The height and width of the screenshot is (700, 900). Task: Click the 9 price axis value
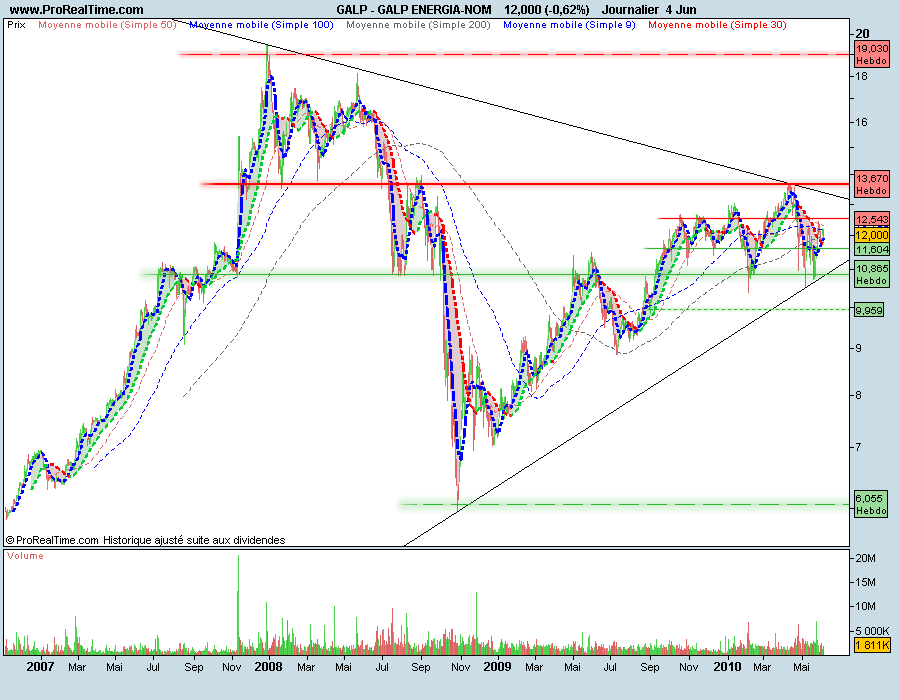(858, 348)
